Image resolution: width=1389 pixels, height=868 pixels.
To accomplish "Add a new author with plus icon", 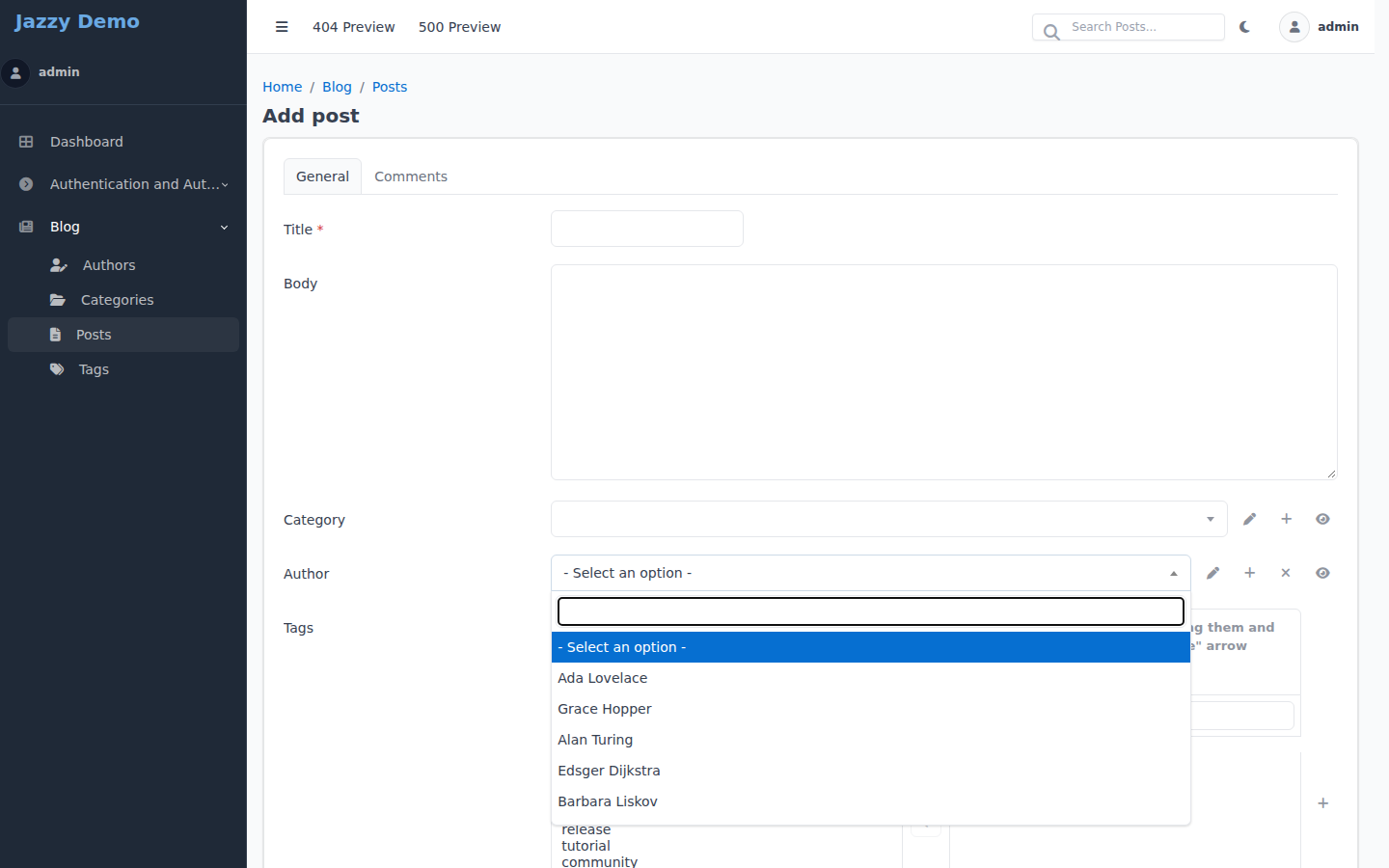I will [x=1249, y=573].
